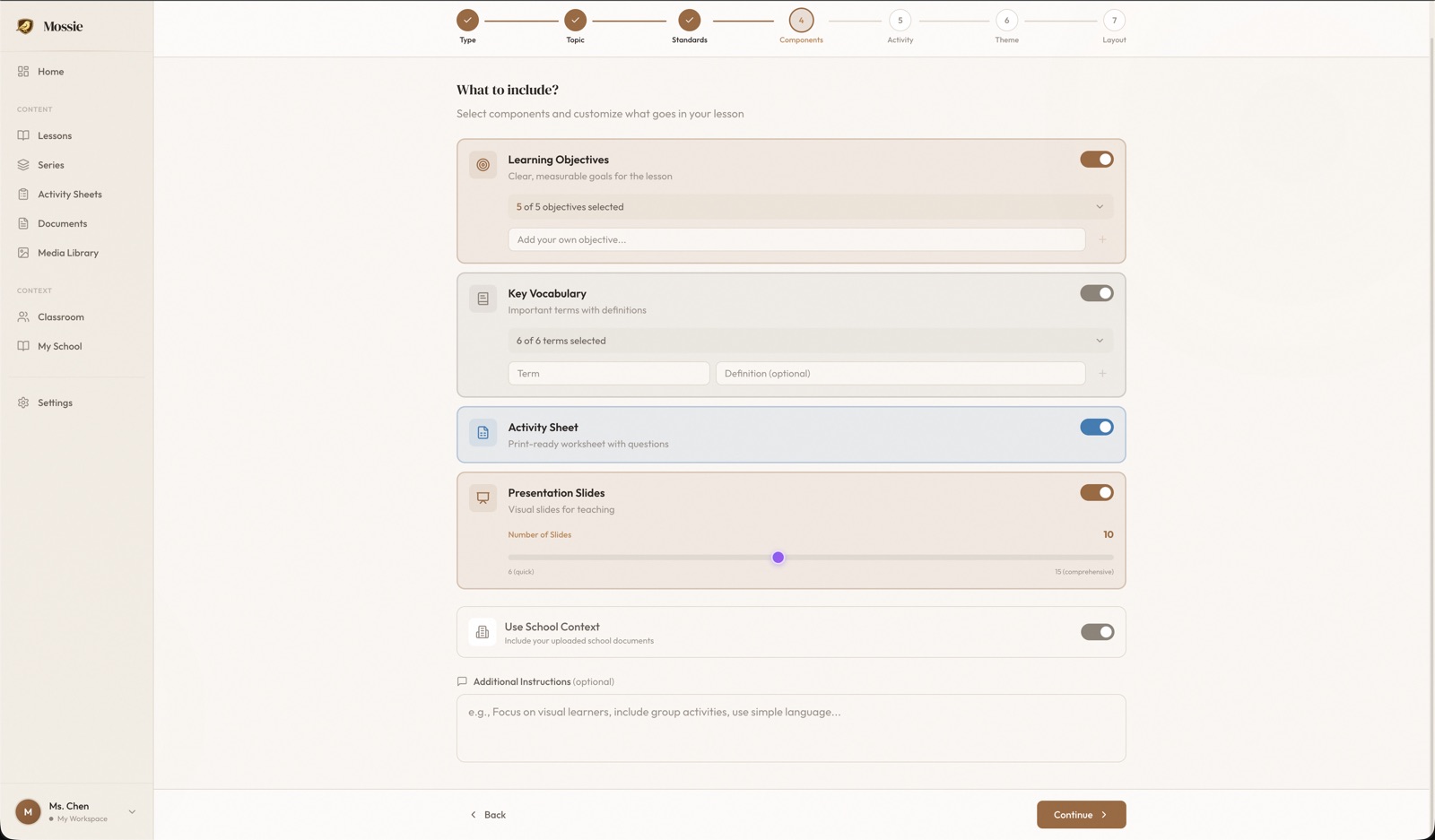Click the Continue button
The height and width of the screenshot is (840, 1435).
[1080, 814]
